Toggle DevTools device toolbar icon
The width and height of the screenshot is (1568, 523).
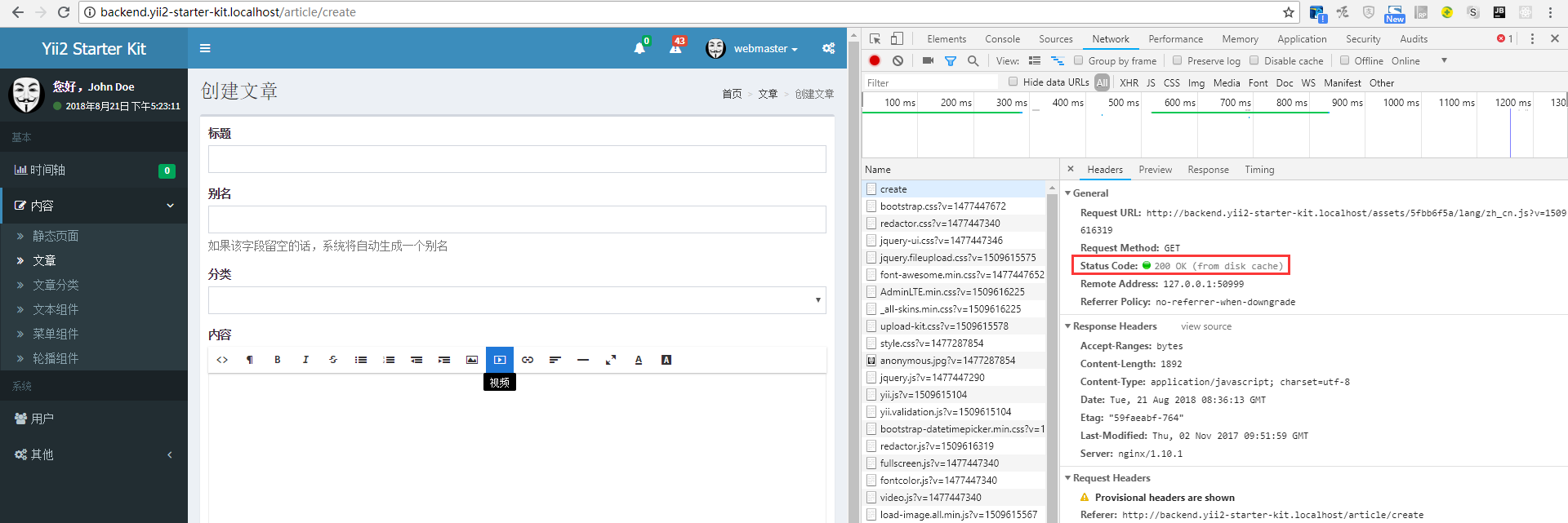(x=897, y=38)
